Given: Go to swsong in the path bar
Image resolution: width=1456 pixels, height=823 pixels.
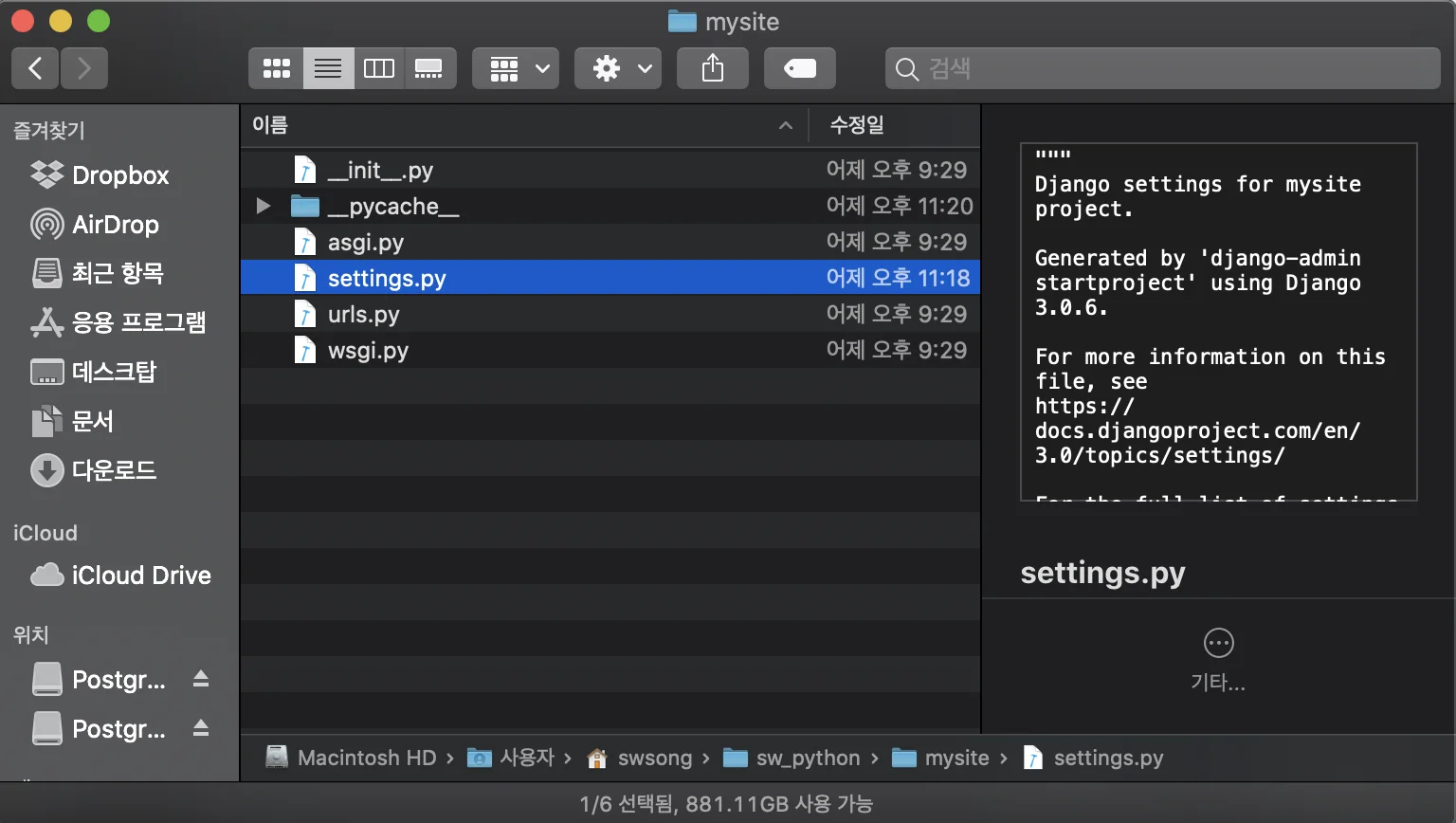Looking at the screenshot, I should (653, 759).
